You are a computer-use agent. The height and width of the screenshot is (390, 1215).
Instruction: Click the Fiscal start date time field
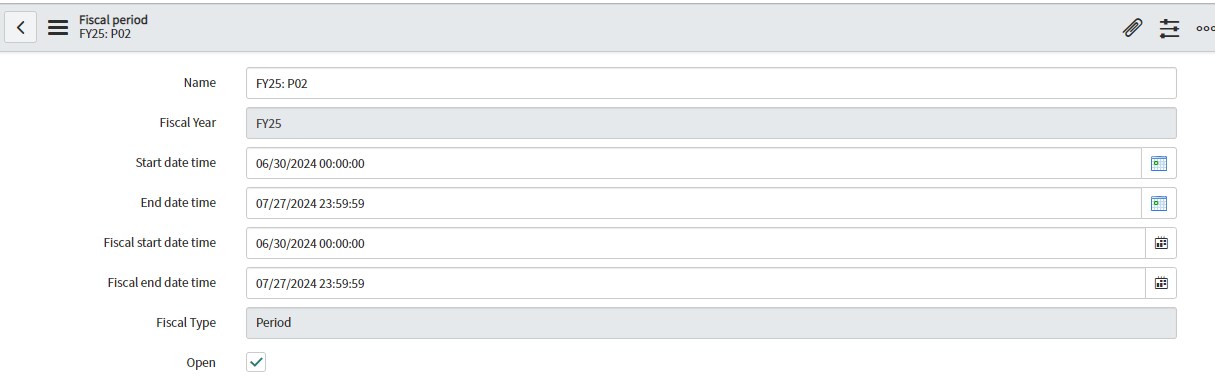pos(695,243)
